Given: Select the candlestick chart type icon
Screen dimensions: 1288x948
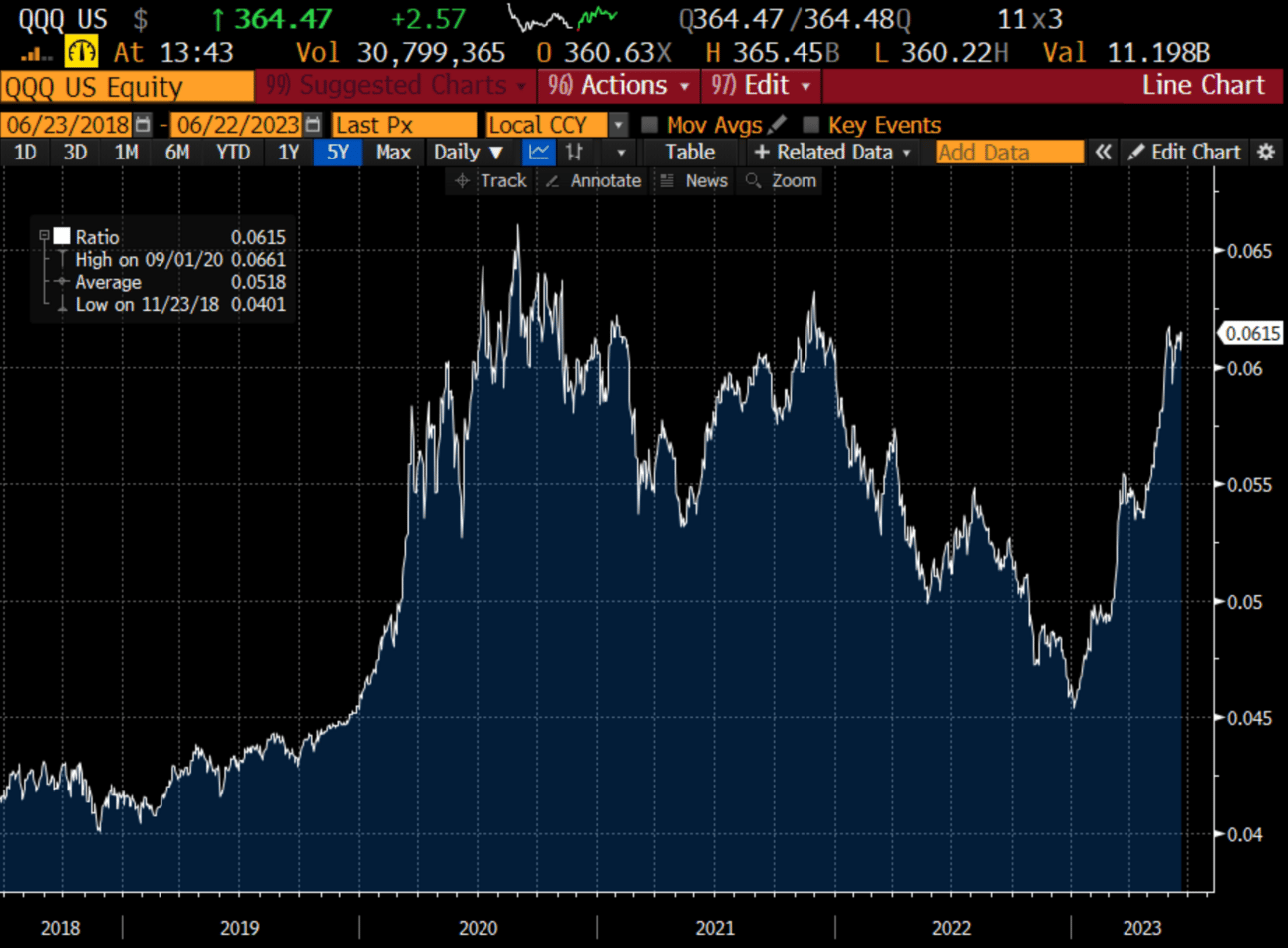Looking at the screenshot, I should point(575,153).
